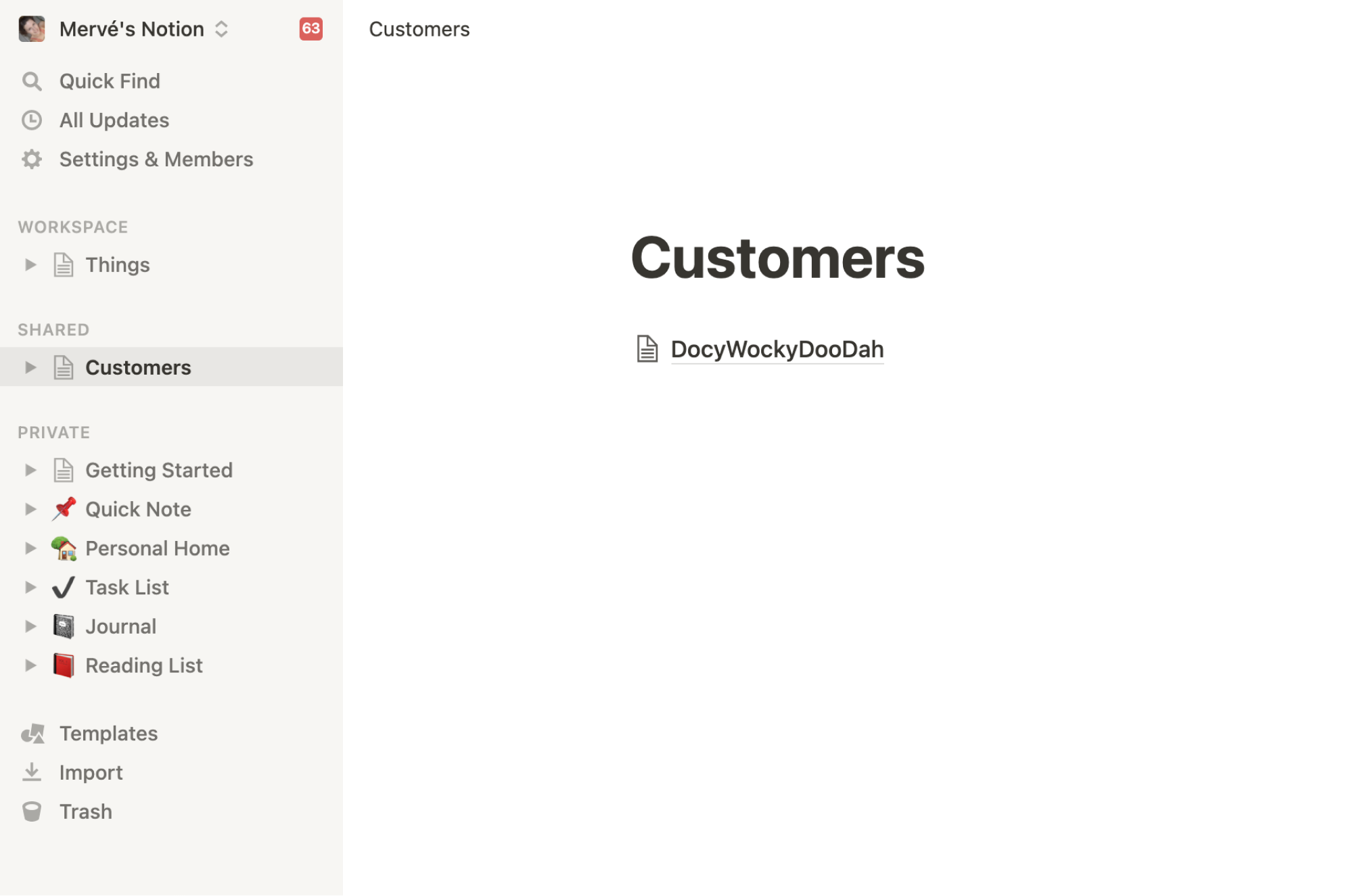The image size is (1353, 896).
Task: Expand the Journal page toggle
Action: [x=30, y=626]
